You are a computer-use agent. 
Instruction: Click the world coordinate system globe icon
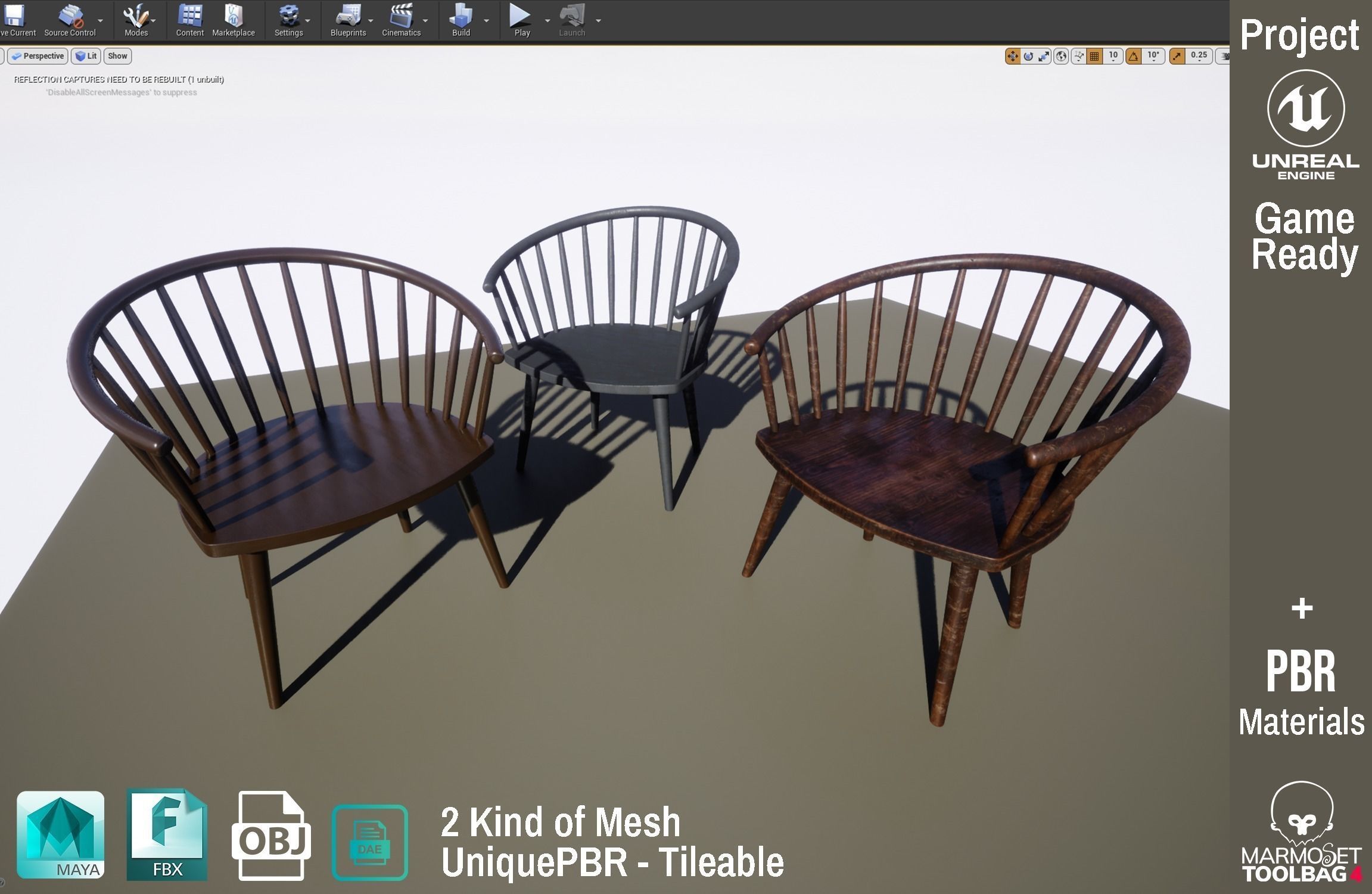click(x=1060, y=56)
